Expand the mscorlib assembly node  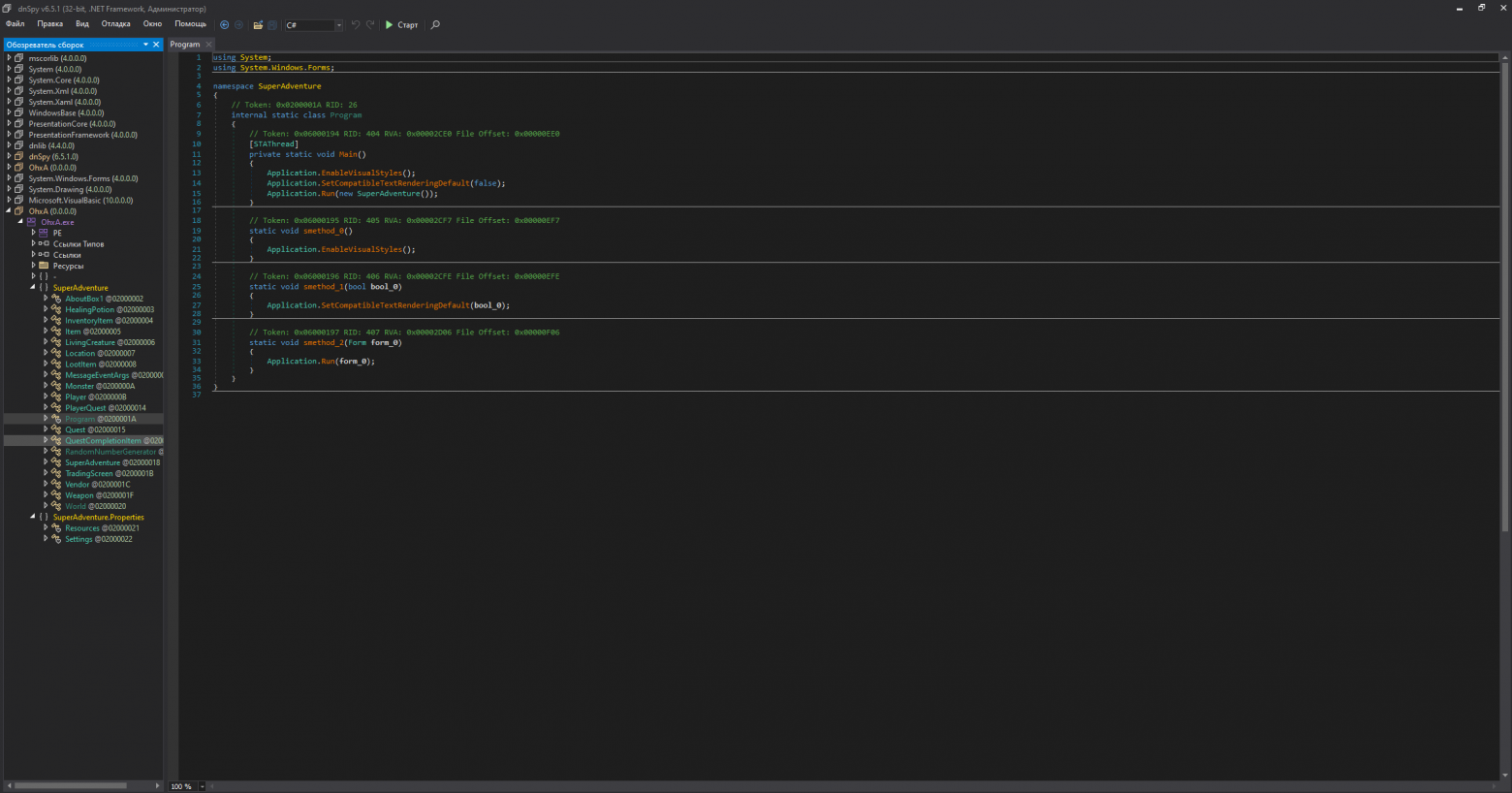(x=9, y=58)
